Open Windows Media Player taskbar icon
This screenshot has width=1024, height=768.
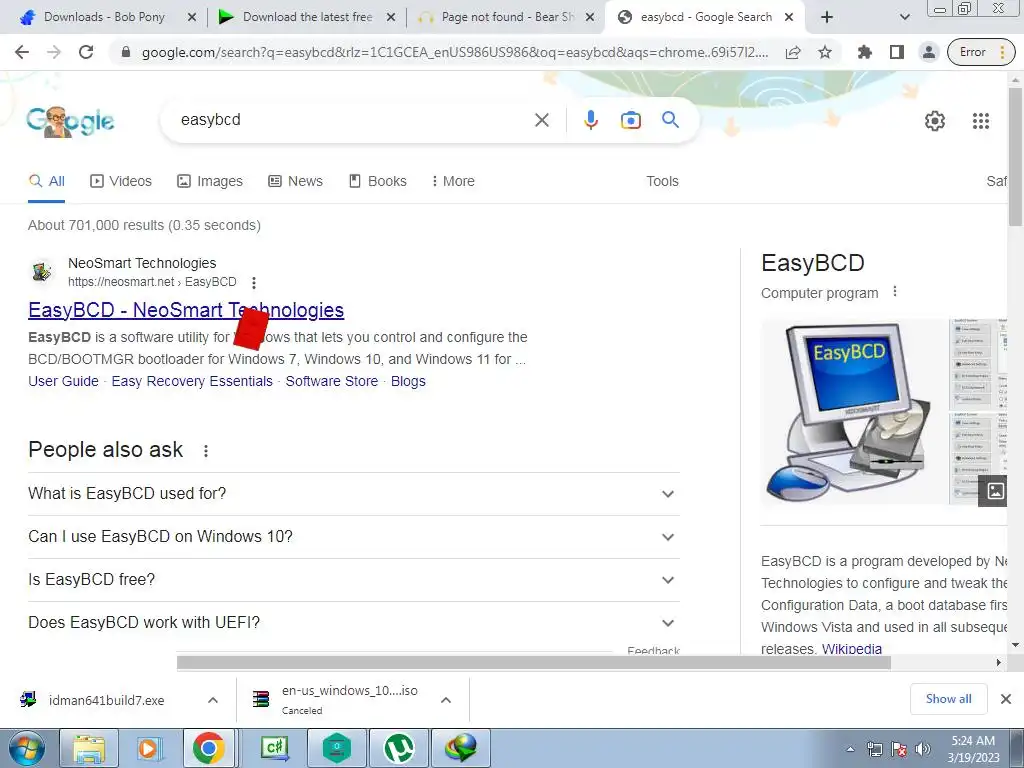(150, 748)
